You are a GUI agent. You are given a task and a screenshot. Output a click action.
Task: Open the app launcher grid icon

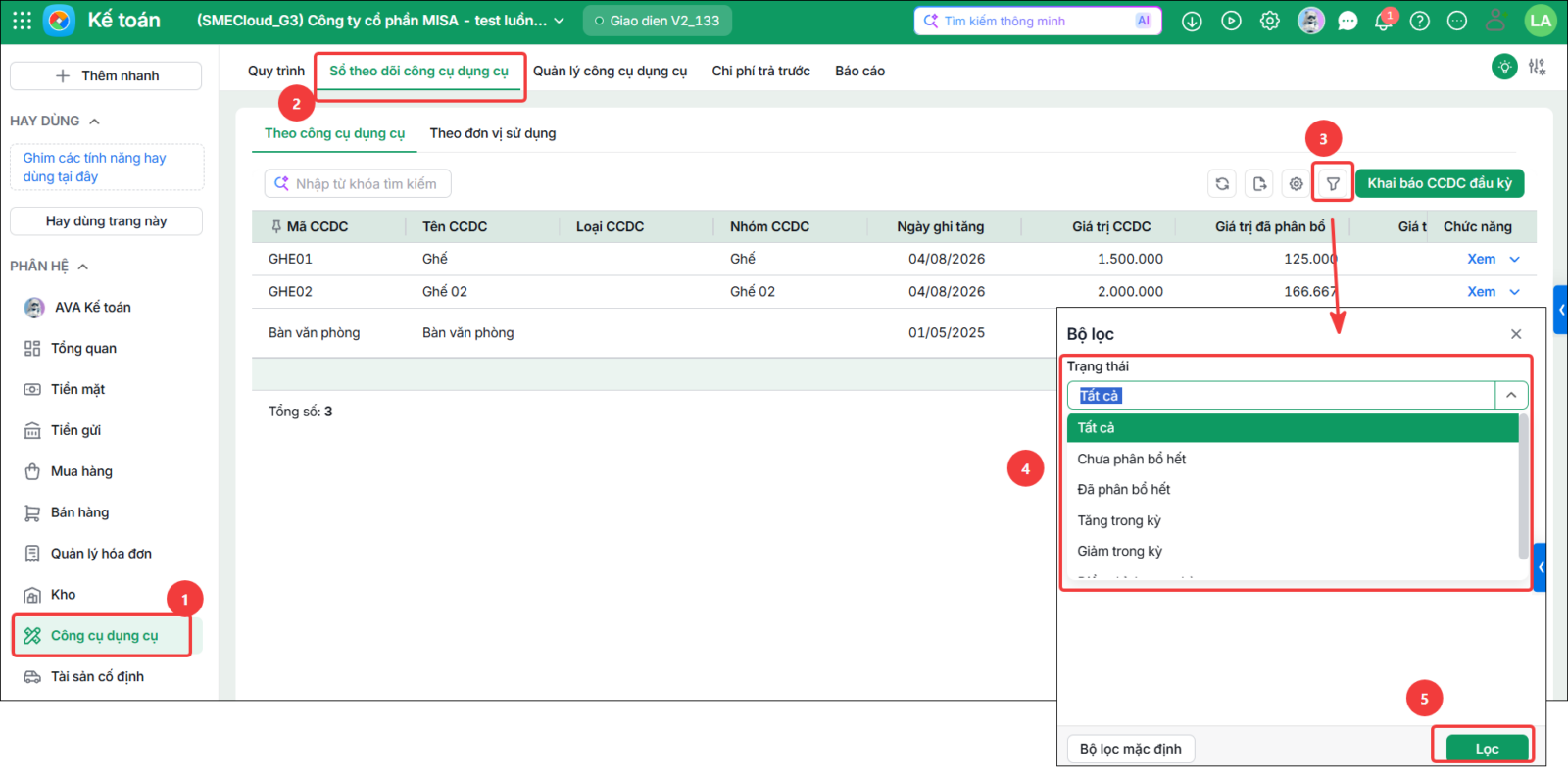coord(22,21)
